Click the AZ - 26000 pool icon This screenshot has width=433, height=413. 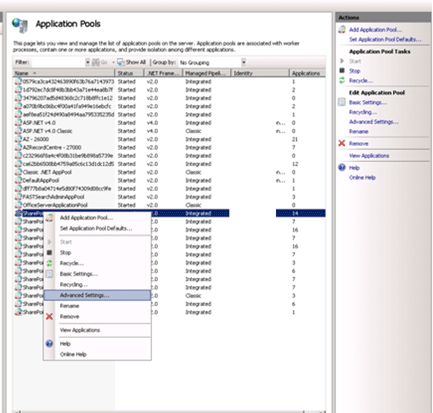[18, 139]
